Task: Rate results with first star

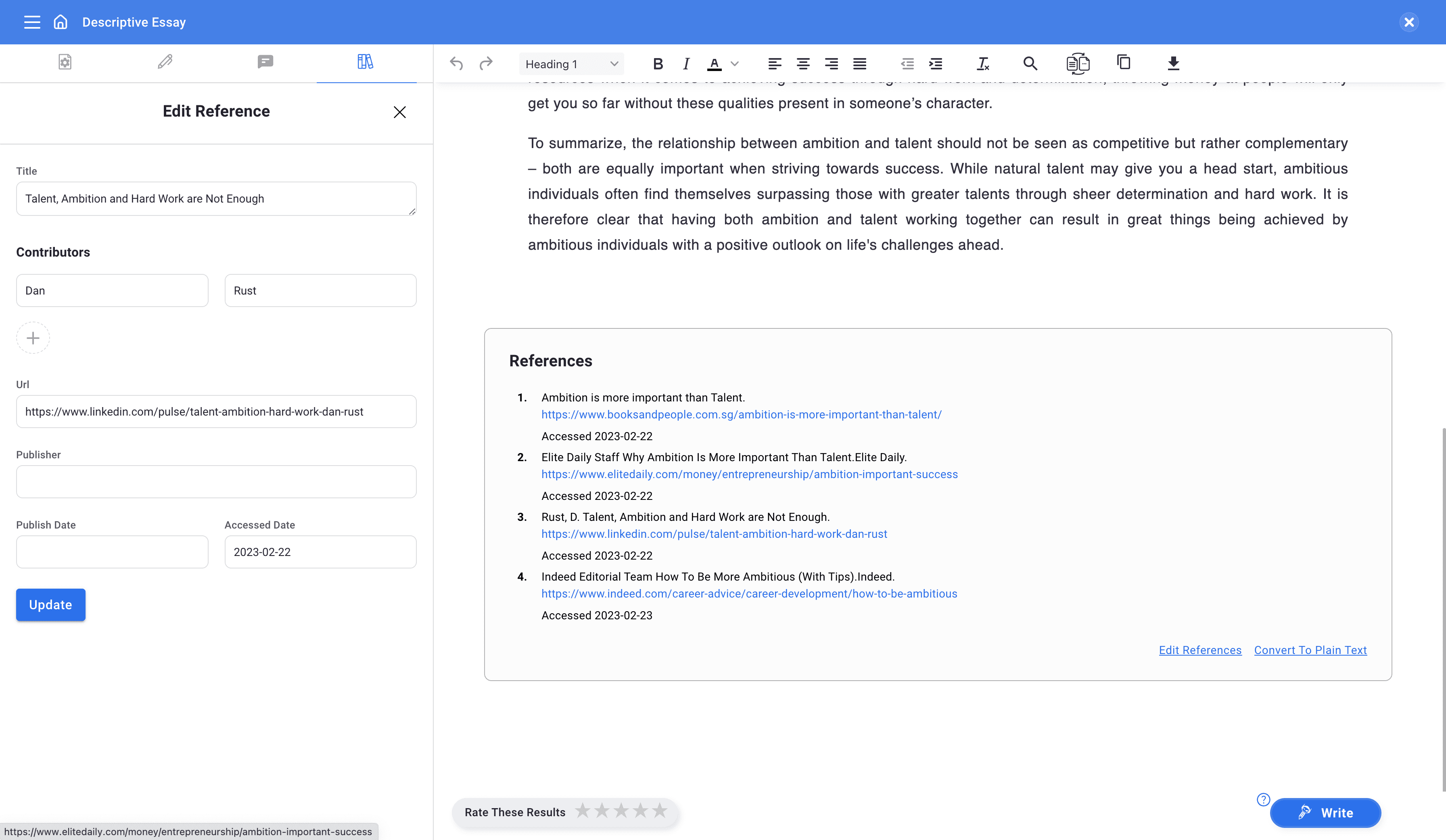Action: [x=583, y=811]
